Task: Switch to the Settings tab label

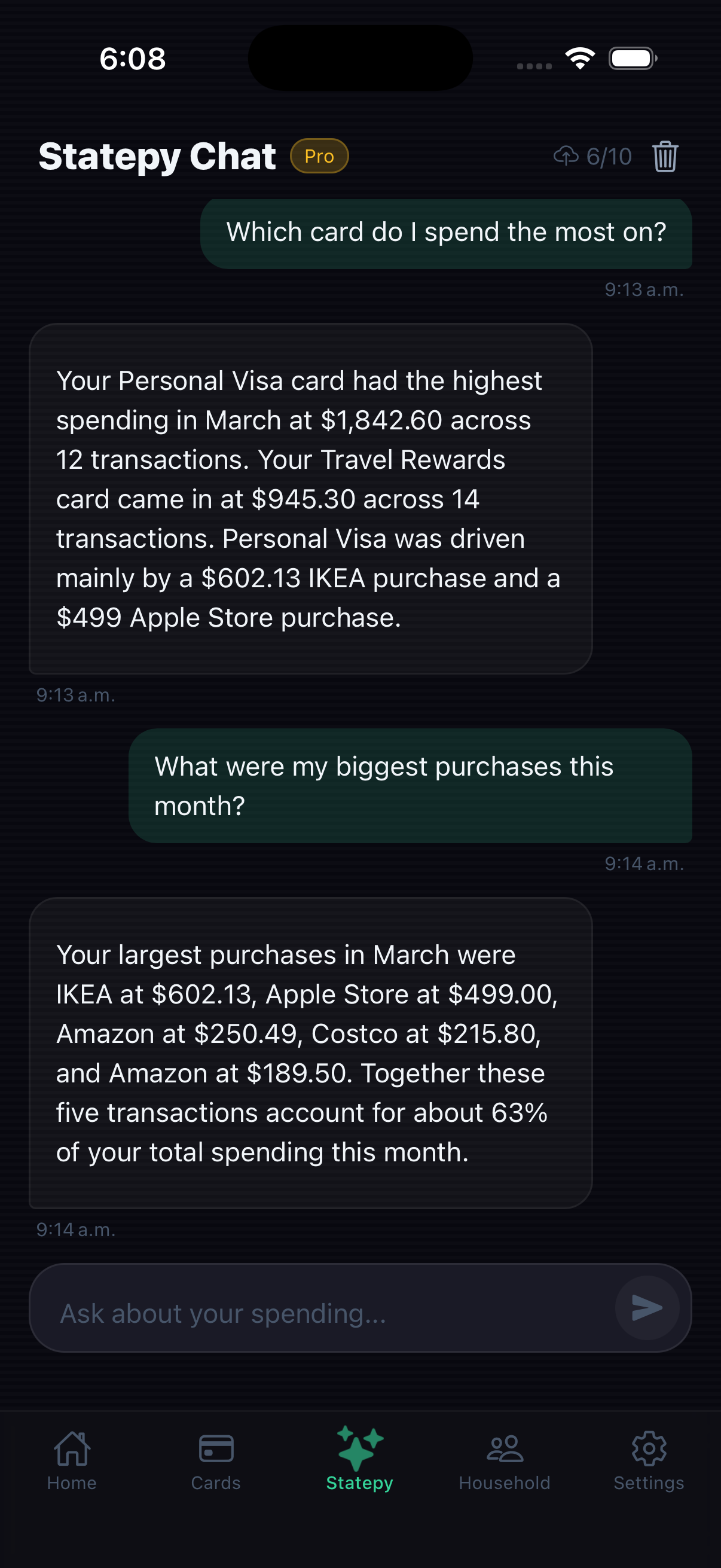Action: [649, 1483]
